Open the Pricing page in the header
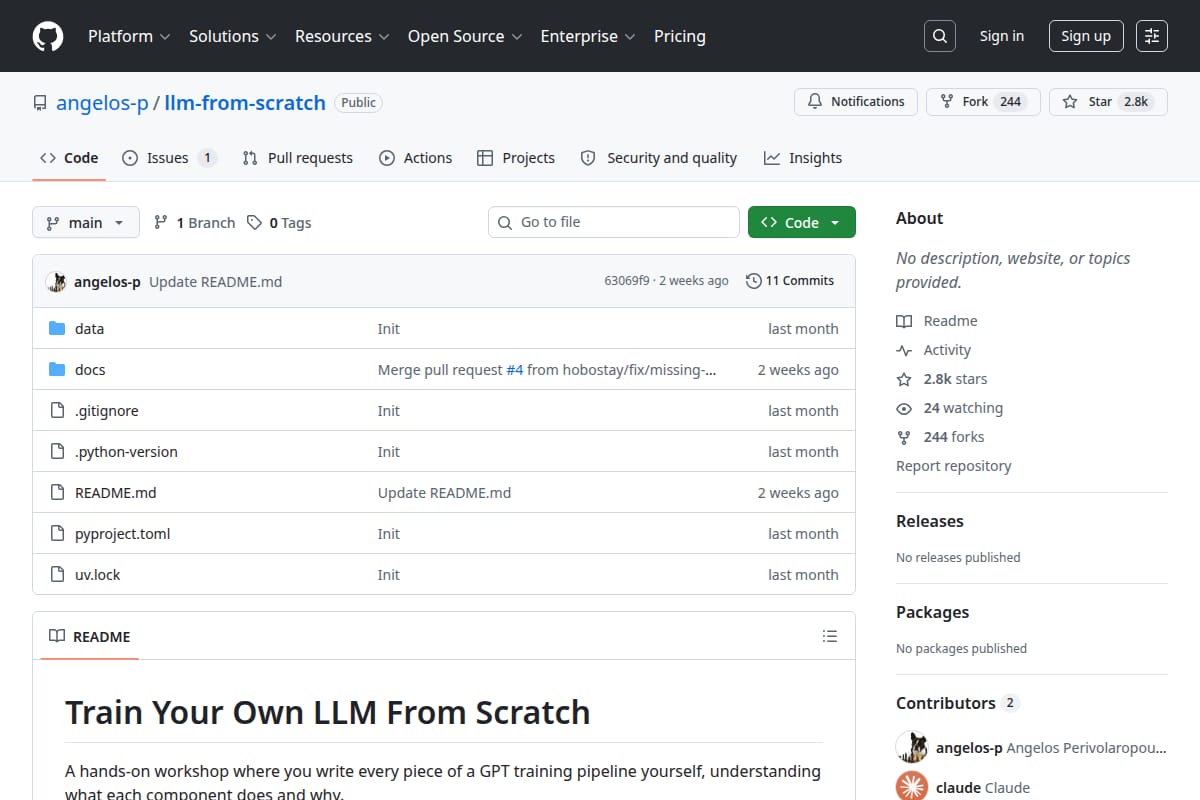 click(680, 36)
